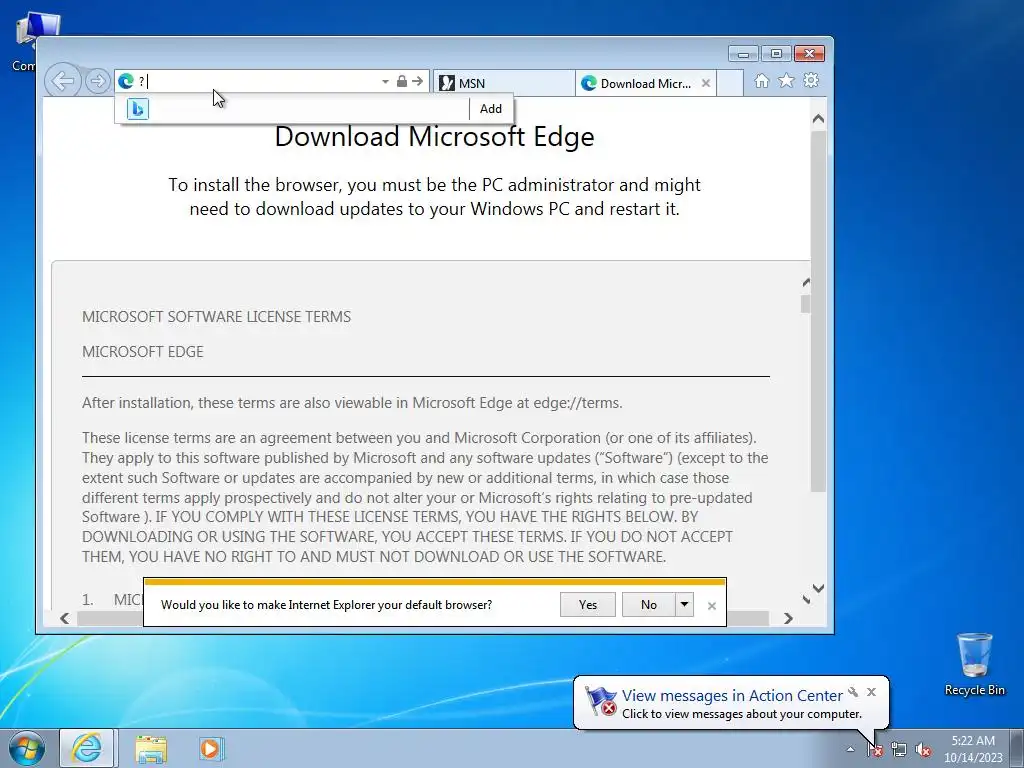Click the muted volume tray icon

click(x=923, y=750)
